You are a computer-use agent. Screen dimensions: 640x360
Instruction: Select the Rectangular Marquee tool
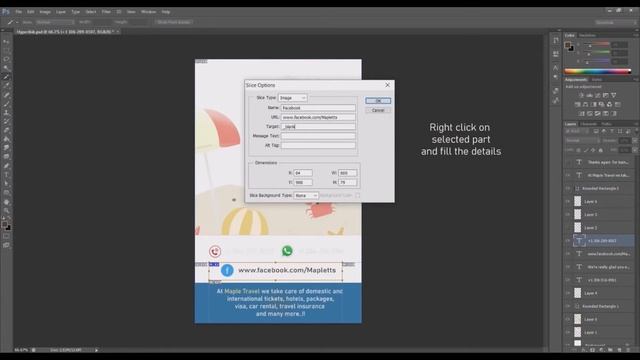[x=6, y=50]
